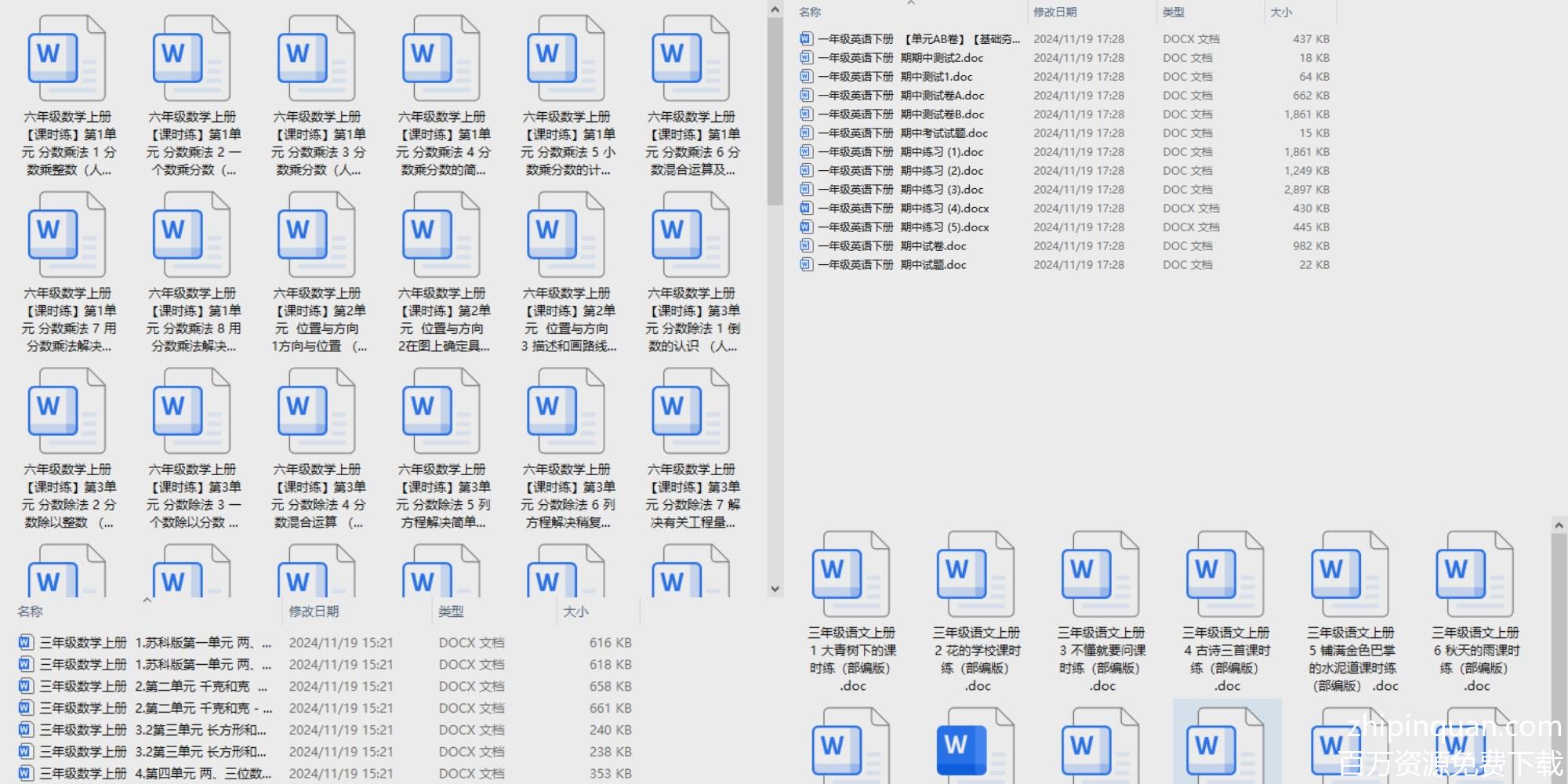The height and width of the screenshot is (784, 1568).
Task: Select the 3 不懂就要问课时练 file icon
Action: pyautogui.click(x=1101, y=575)
